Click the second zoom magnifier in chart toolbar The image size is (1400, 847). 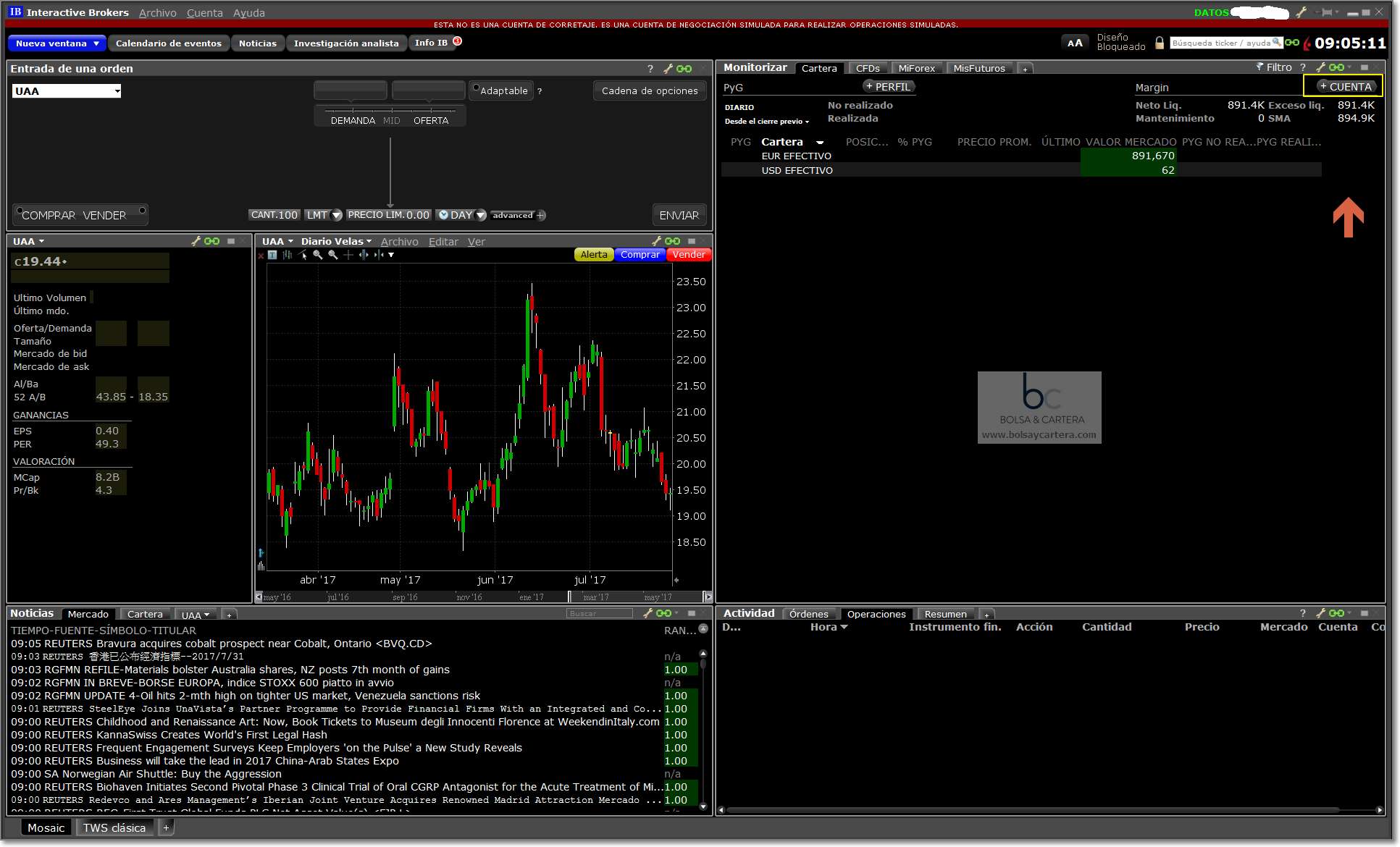(x=333, y=255)
